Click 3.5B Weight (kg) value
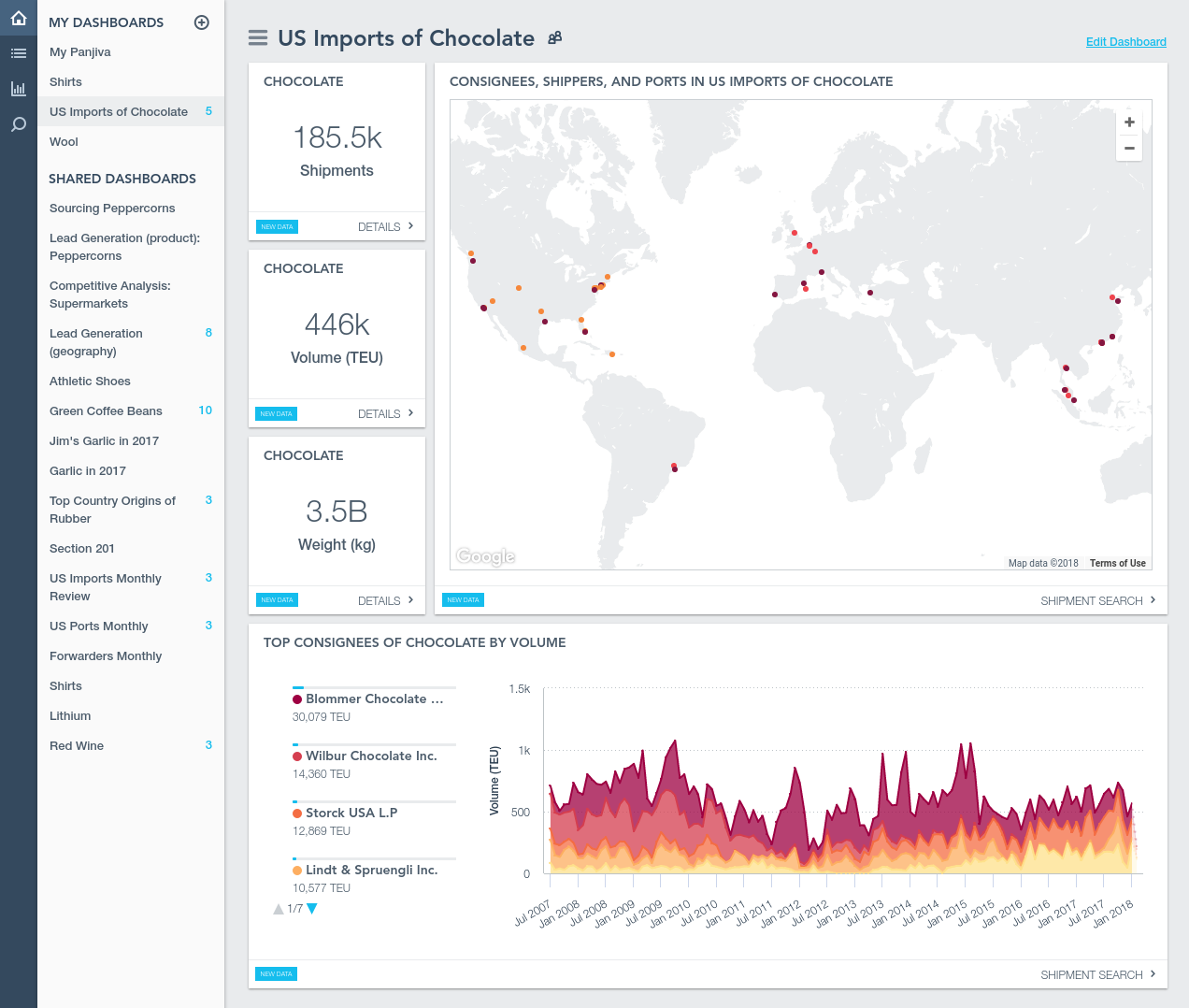 pyautogui.click(x=337, y=511)
